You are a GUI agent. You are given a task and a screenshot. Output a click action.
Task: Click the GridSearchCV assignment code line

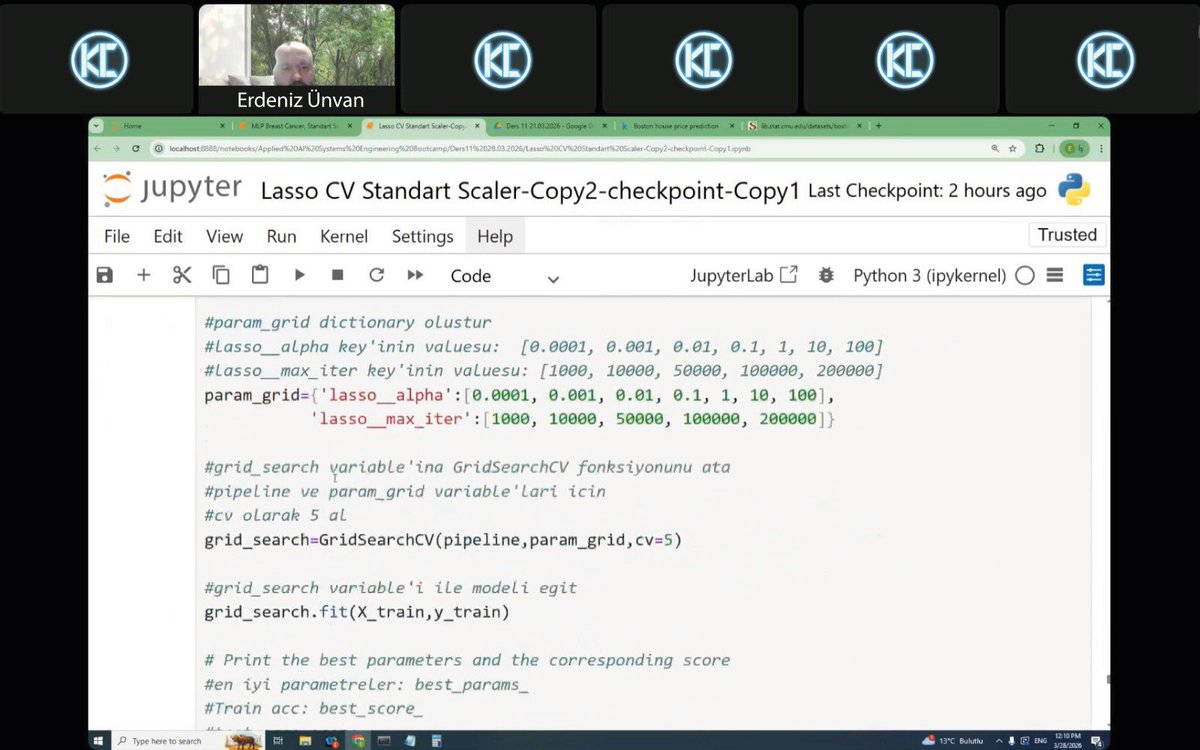[443, 540]
